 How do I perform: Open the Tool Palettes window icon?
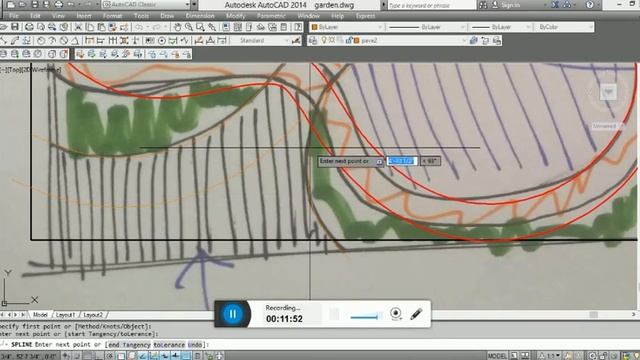coord(249,27)
